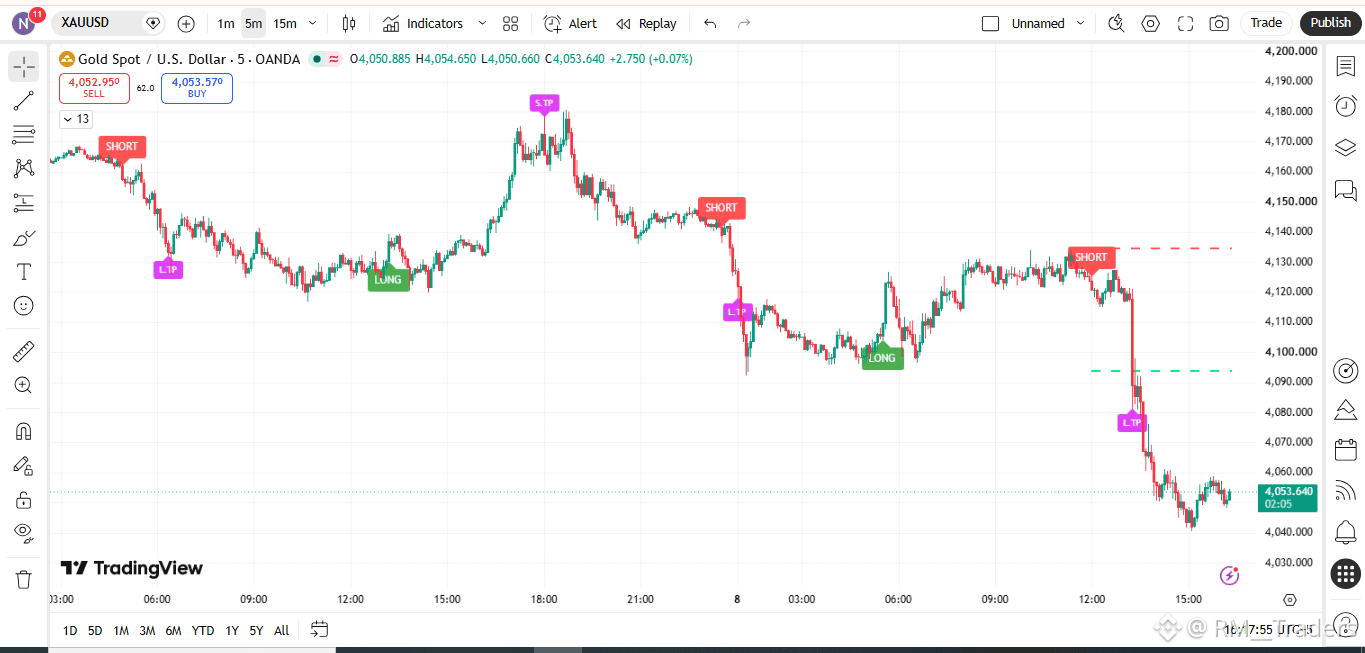Open the Trade panel
1365x653 pixels.
pos(1266,23)
